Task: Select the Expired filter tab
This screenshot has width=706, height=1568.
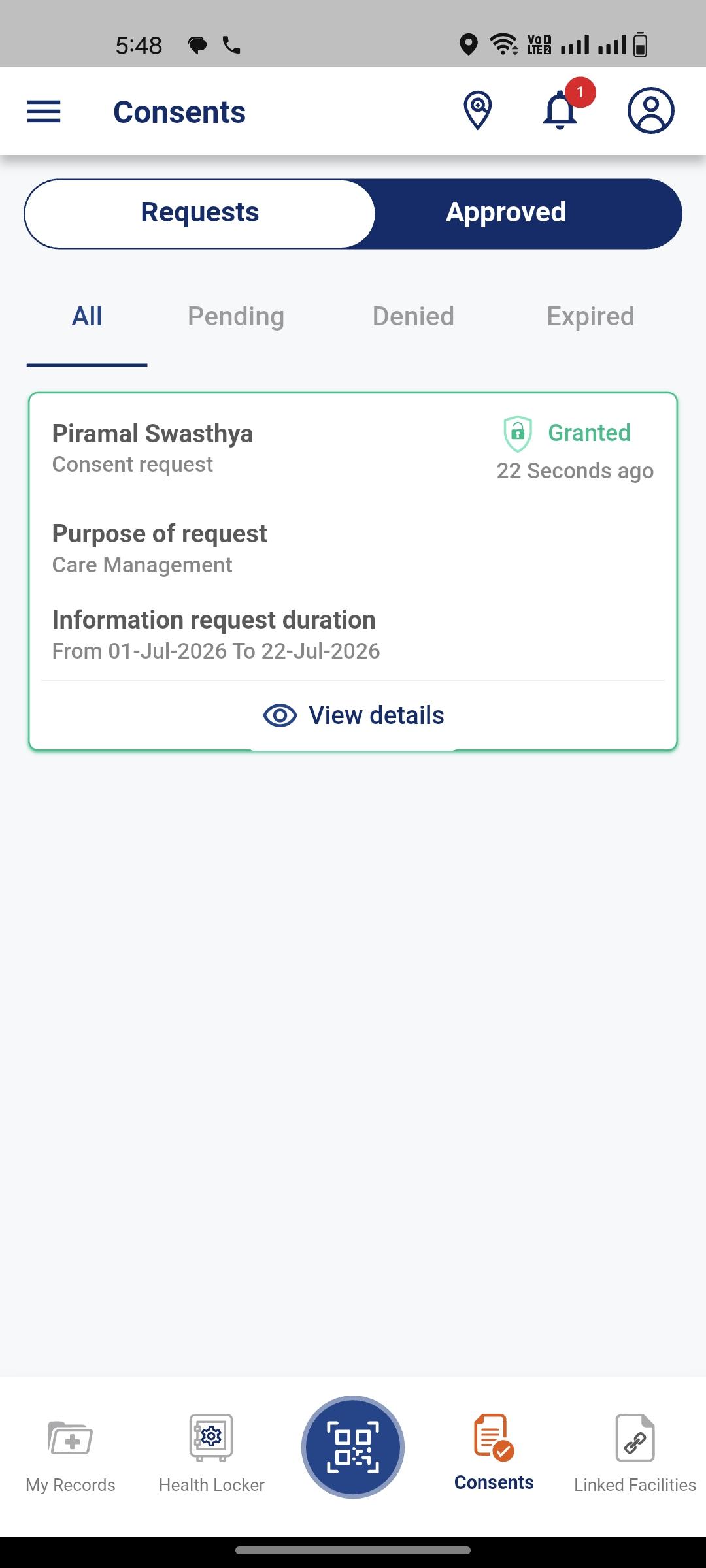Action: 590,316
